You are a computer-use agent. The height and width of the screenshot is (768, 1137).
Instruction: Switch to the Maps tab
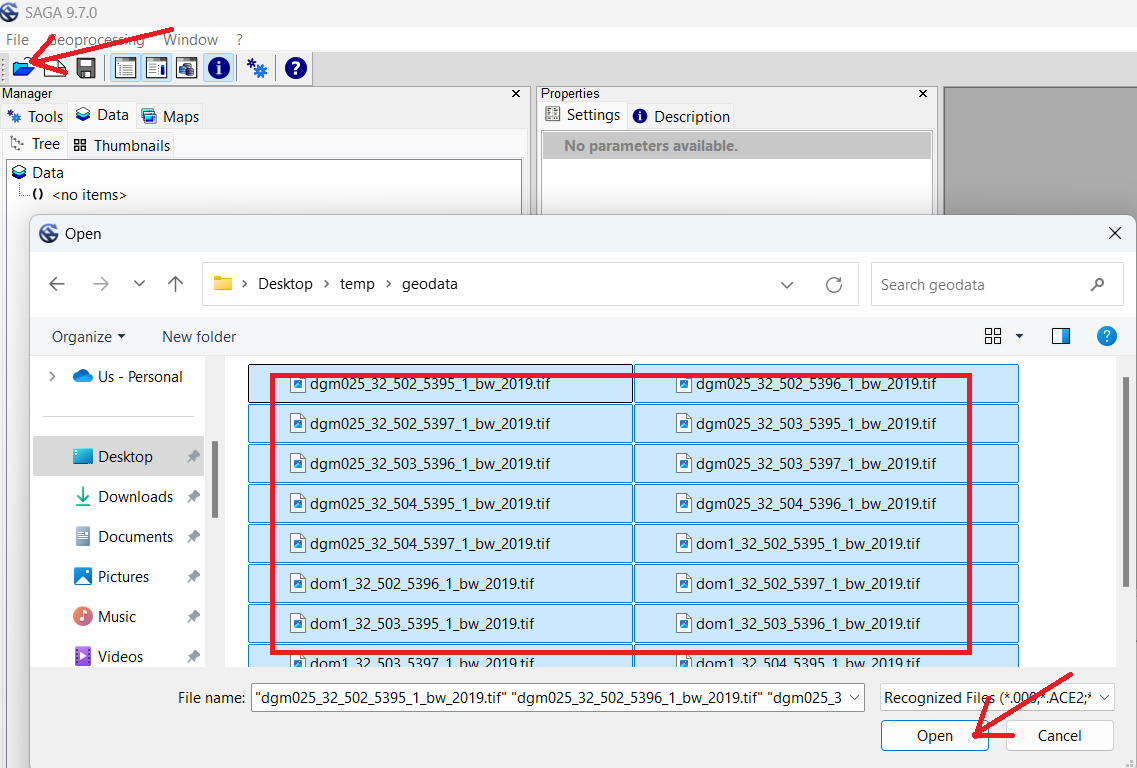pos(170,117)
